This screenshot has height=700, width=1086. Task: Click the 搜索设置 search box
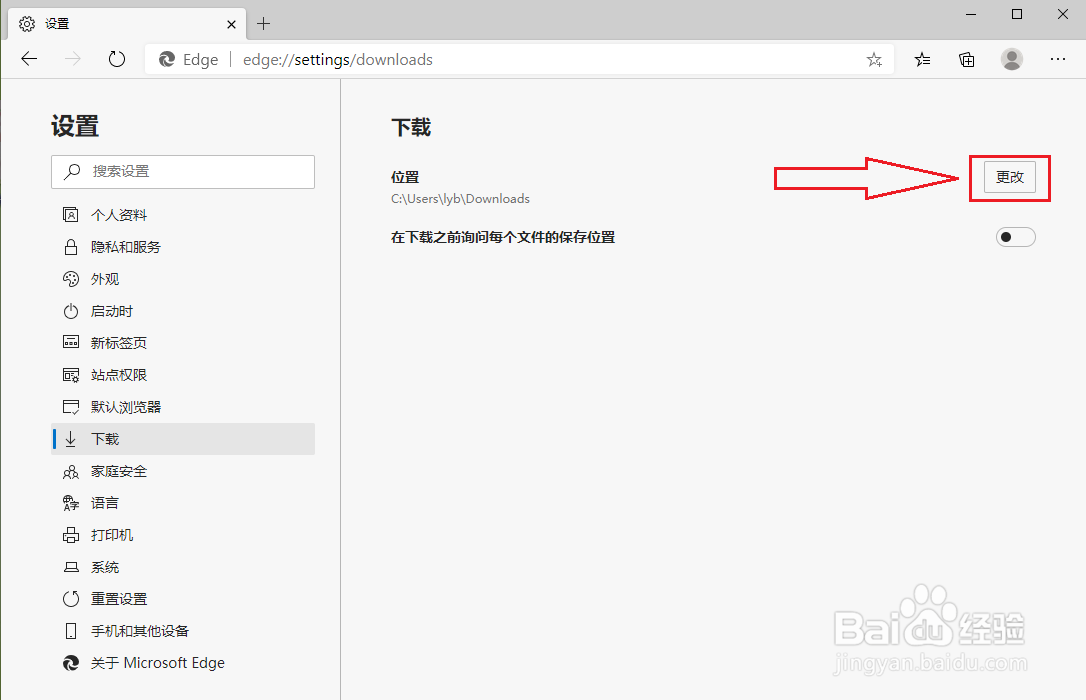(x=183, y=172)
